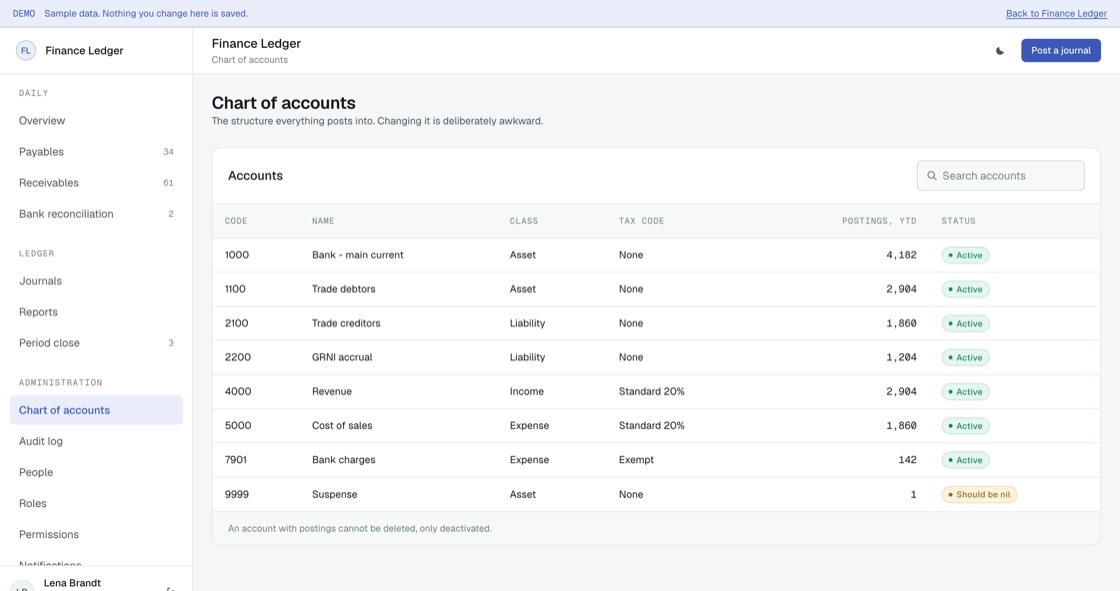
Task: Click account code 7901
Action: pyautogui.click(x=236, y=460)
